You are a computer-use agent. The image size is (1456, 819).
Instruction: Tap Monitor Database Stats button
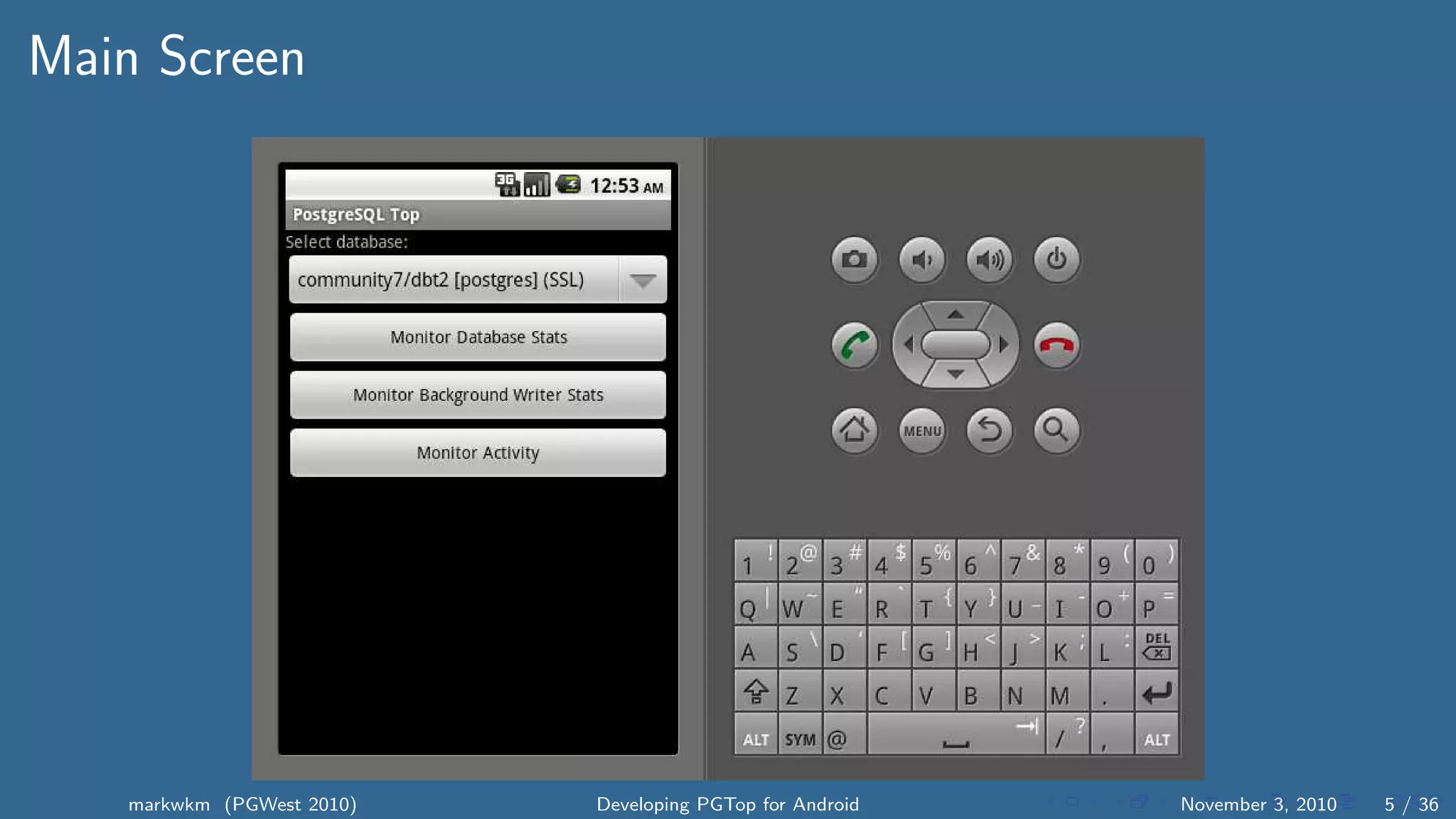(478, 337)
